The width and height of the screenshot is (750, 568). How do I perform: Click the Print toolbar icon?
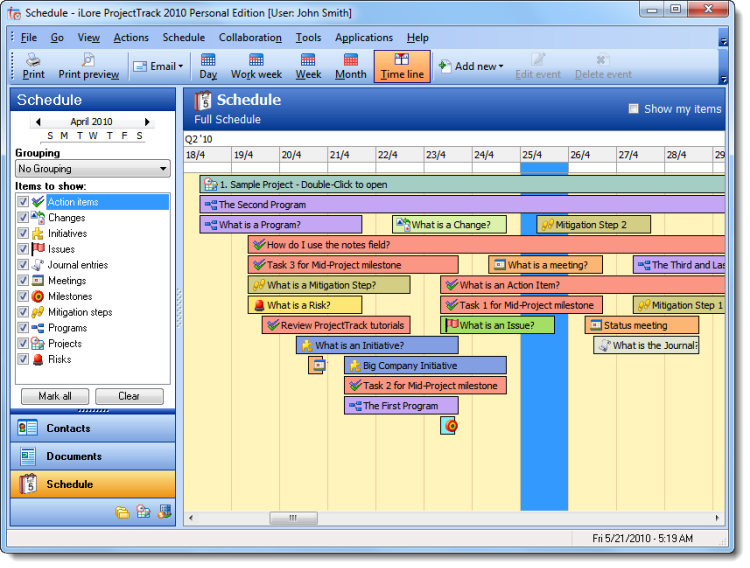pyautogui.click(x=33, y=67)
